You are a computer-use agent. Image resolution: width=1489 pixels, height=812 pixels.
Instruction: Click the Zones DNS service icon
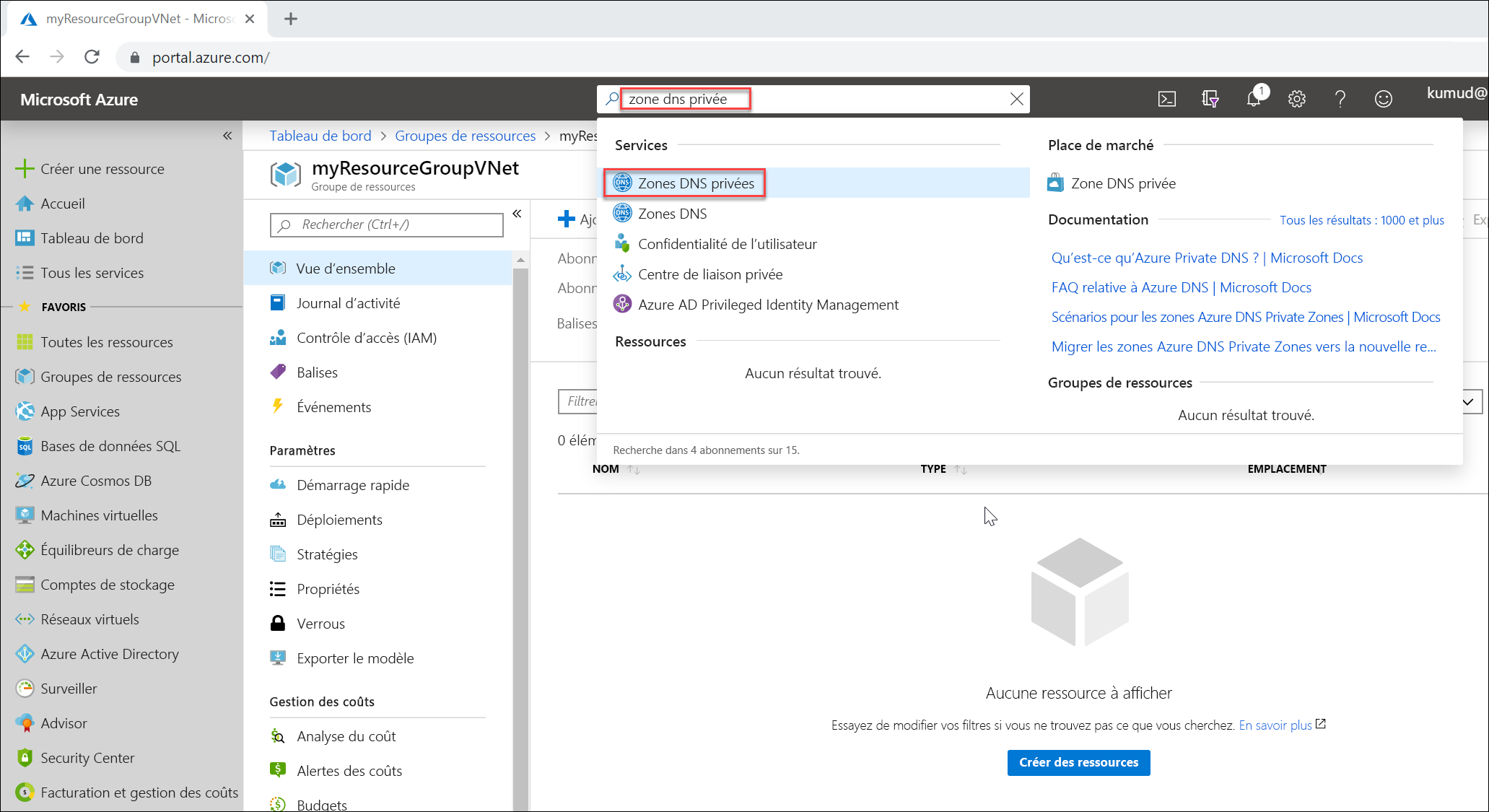622,213
